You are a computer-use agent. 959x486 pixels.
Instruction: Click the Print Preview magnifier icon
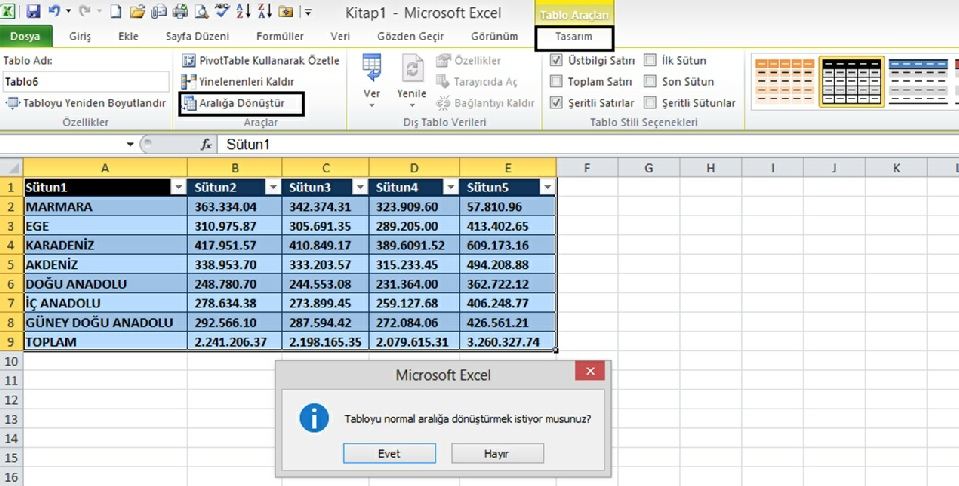[201, 11]
